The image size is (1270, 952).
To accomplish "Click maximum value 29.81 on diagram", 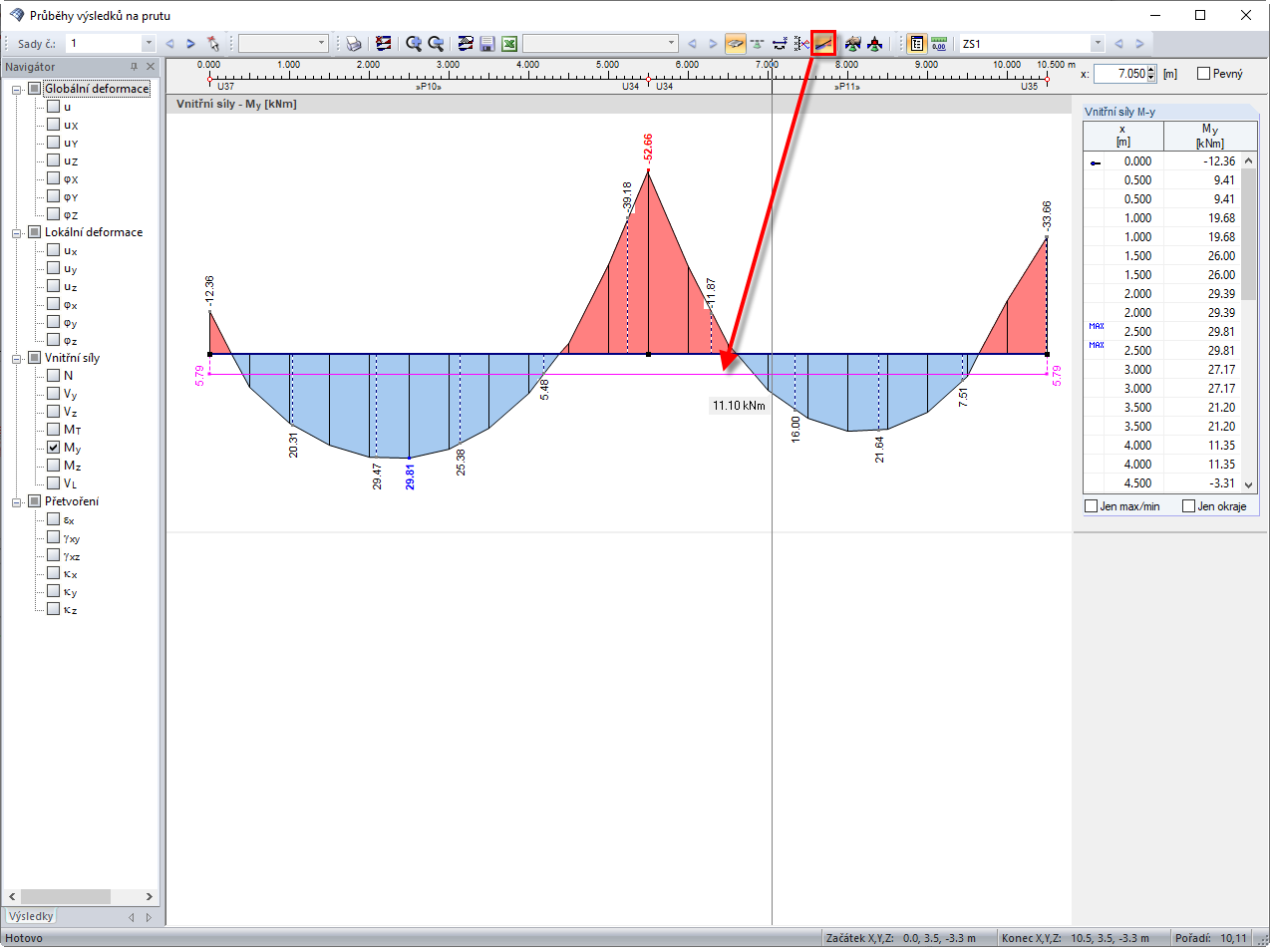I will pyautogui.click(x=410, y=476).
